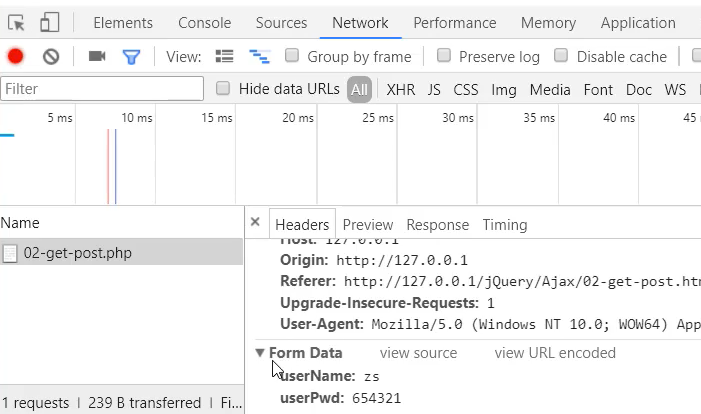
Task: Clear the network log icon
Action: (51, 57)
